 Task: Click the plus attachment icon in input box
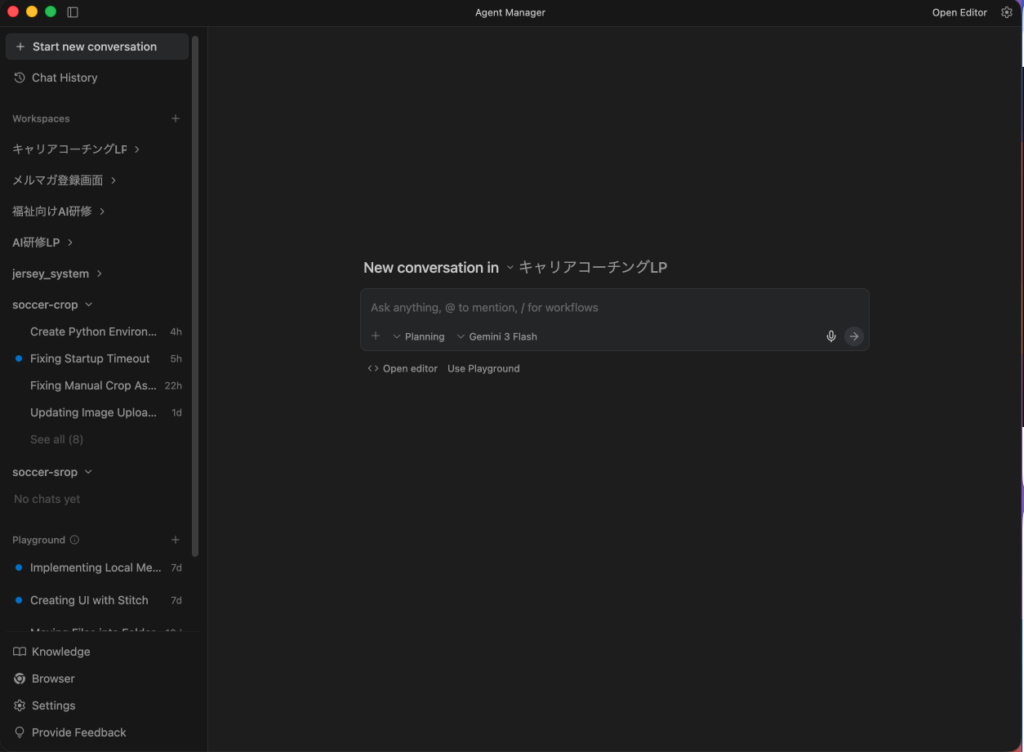pyautogui.click(x=376, y=336)
